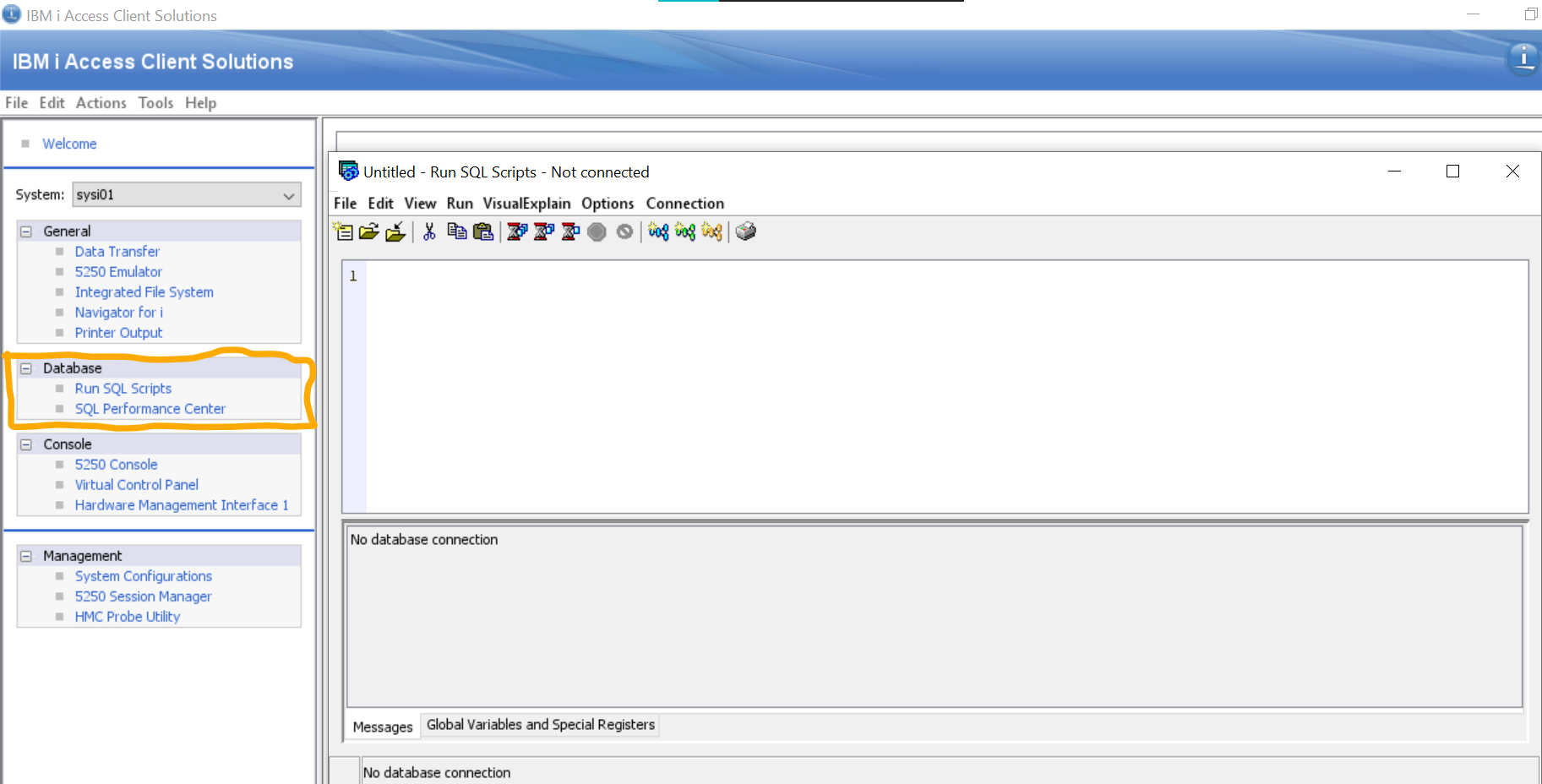Open File menu in Run SQL Scripts

coord(346,204)
